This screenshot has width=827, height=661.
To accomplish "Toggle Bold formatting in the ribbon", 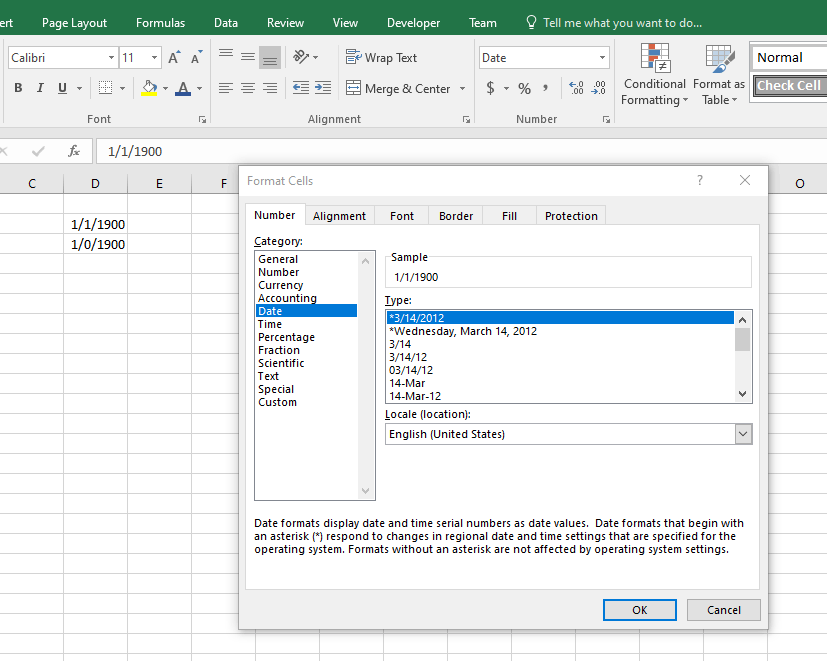I will pos(18,88).
